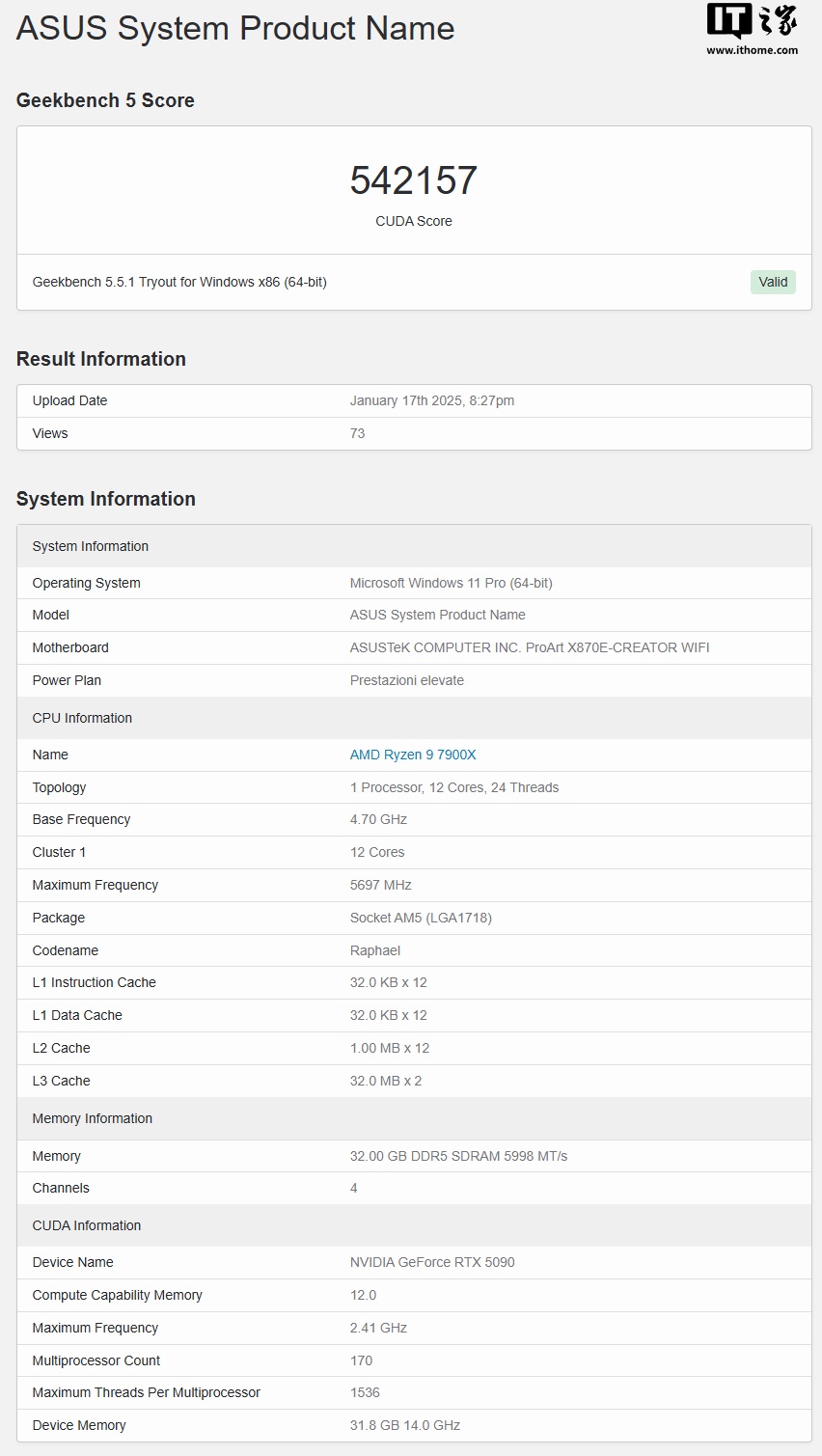Click the ITHome logo icon
The width and height of the screenshot is (822, 1456).
752,21
